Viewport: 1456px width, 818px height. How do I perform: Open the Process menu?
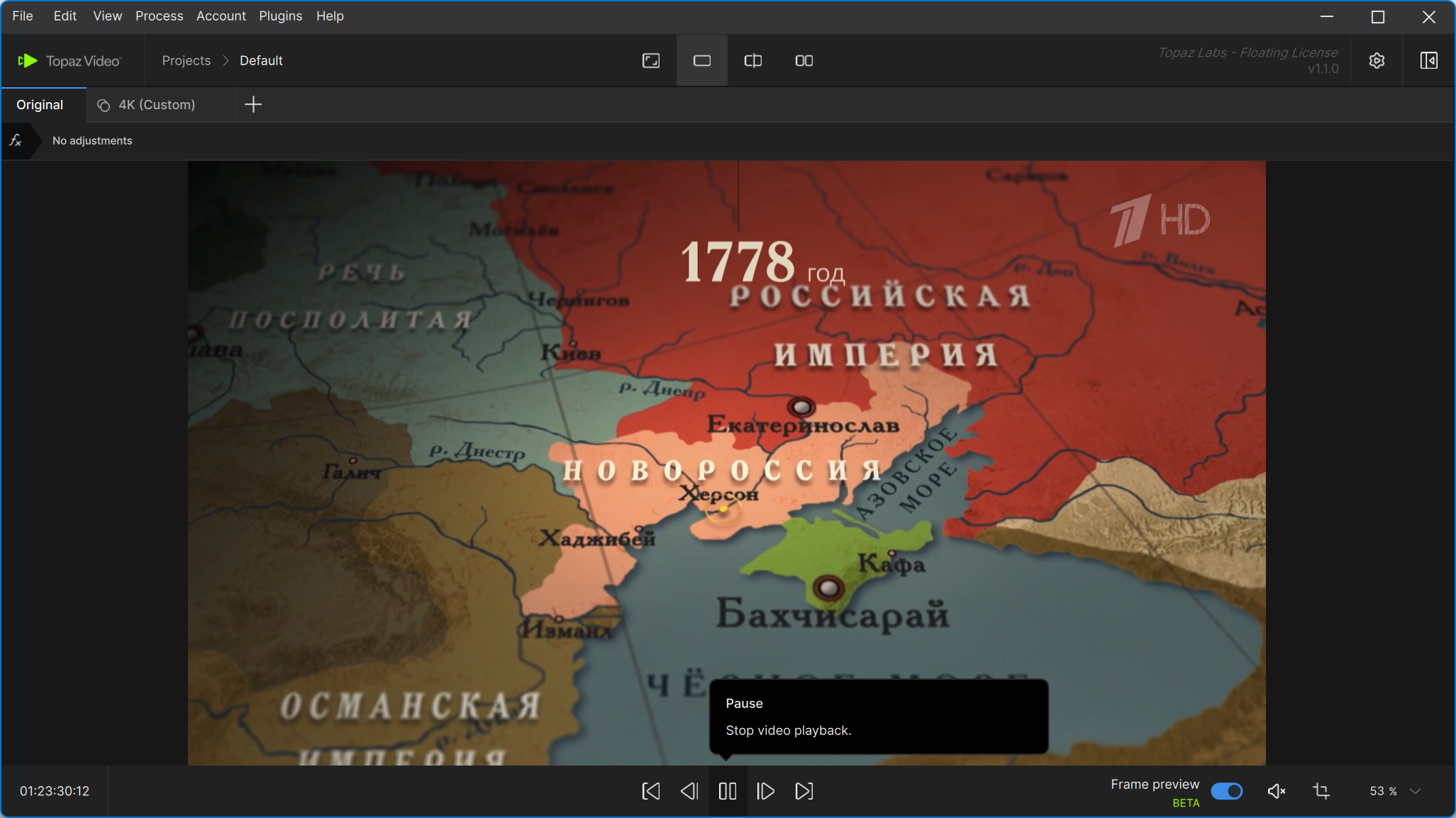point(159,16)
